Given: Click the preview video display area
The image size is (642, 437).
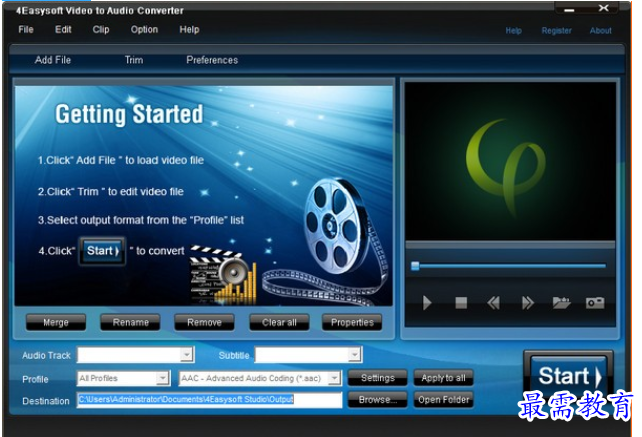Looking at the screenshot, I should tap(510, 161).
